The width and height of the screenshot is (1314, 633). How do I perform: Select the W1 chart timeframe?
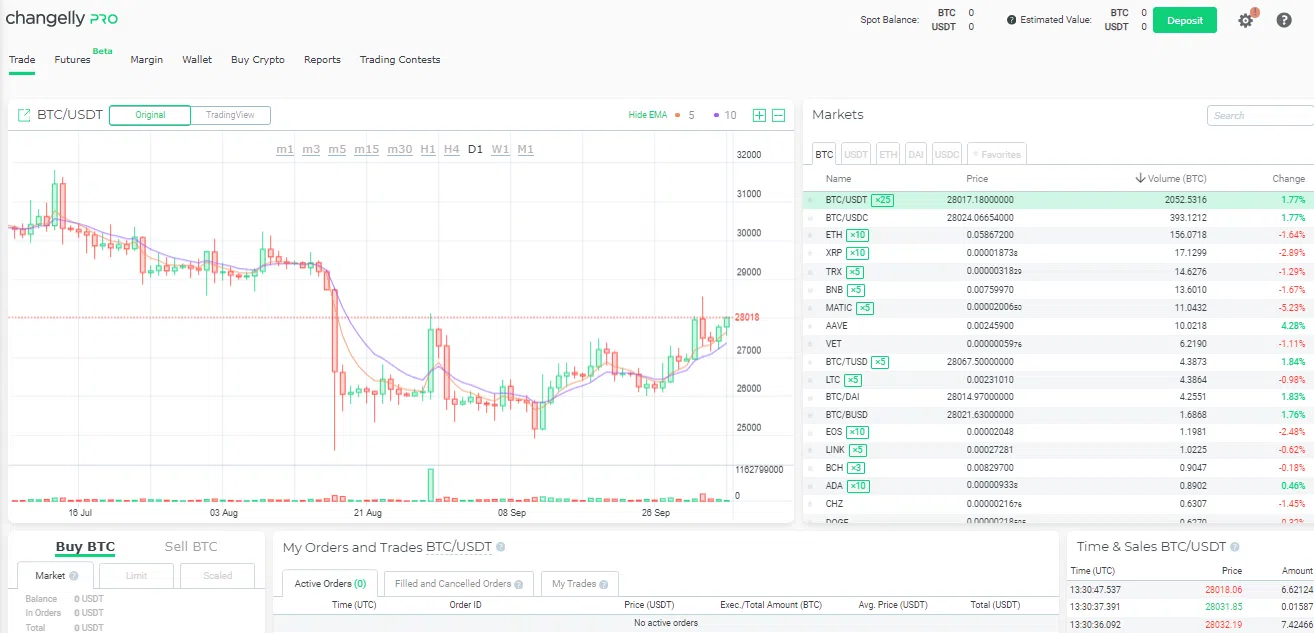pos(500,149)
